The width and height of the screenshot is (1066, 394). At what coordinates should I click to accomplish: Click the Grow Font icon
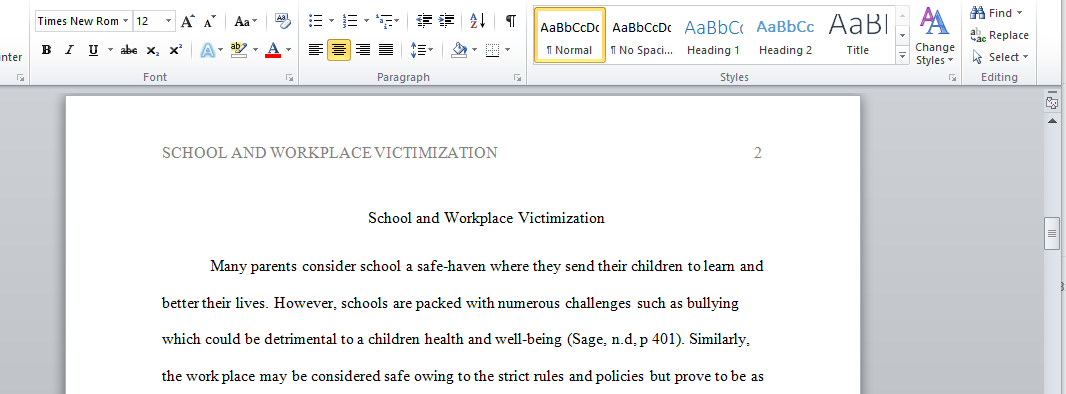188,21
